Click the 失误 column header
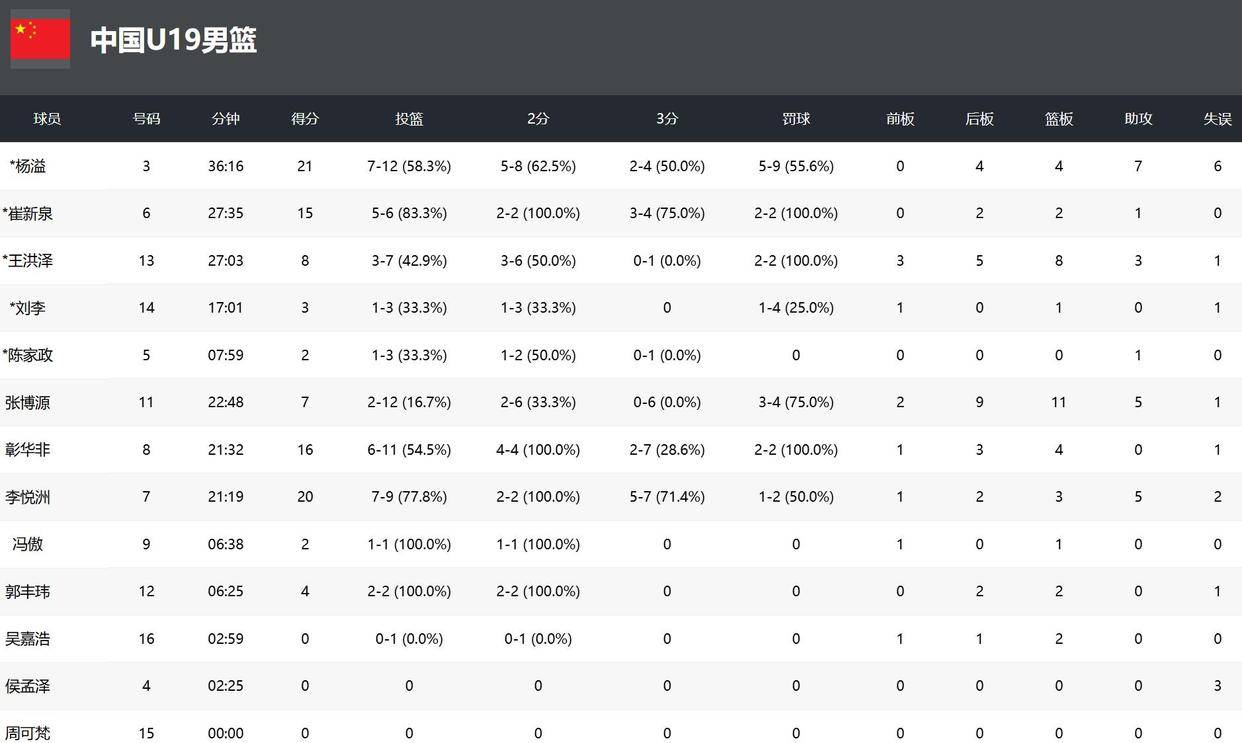Image resolution: width=1242 pixels, height=743 pixels. click(1217, 119)
